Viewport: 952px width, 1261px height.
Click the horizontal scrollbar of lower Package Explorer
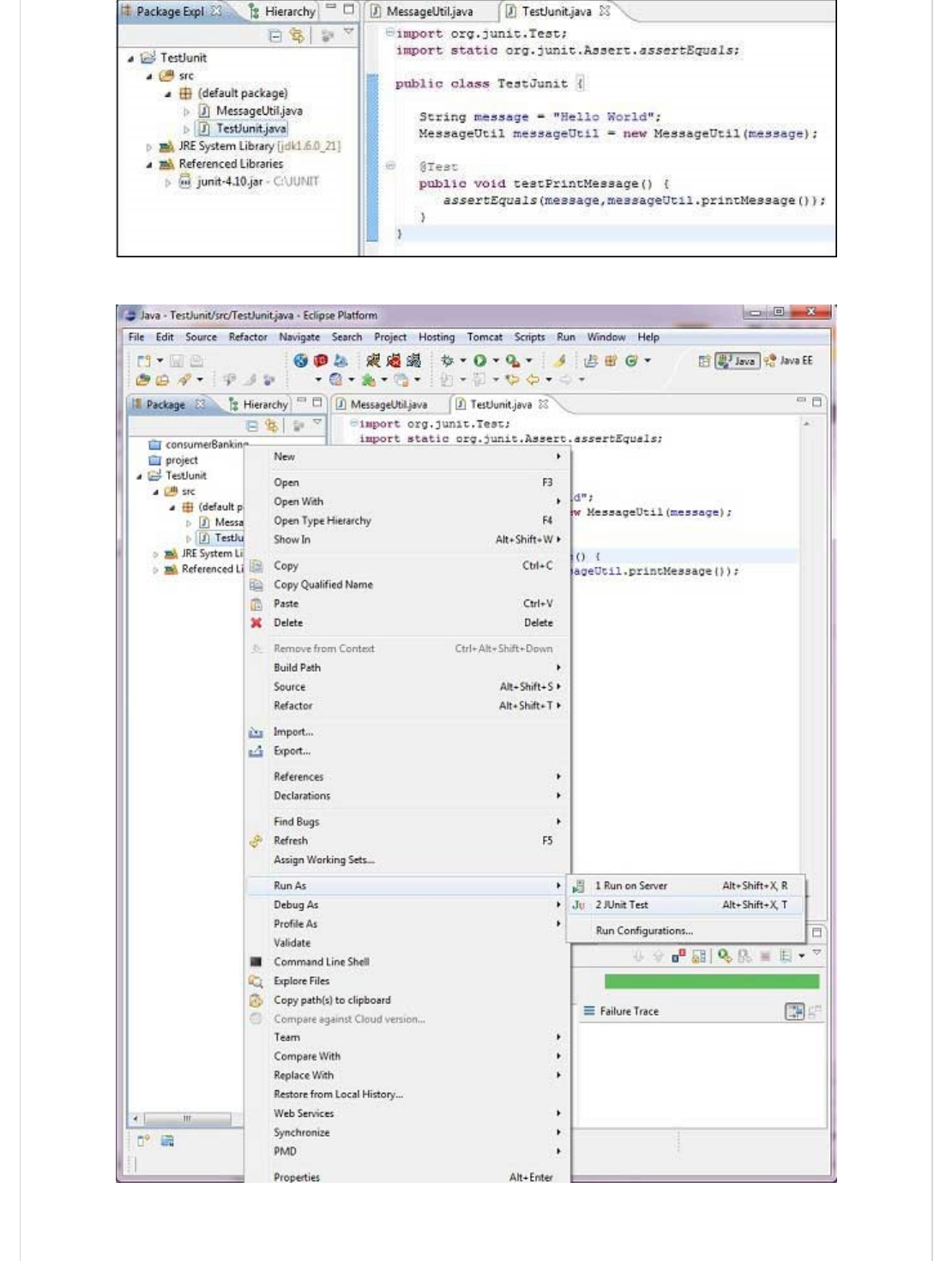click(x=185, y=1119)
